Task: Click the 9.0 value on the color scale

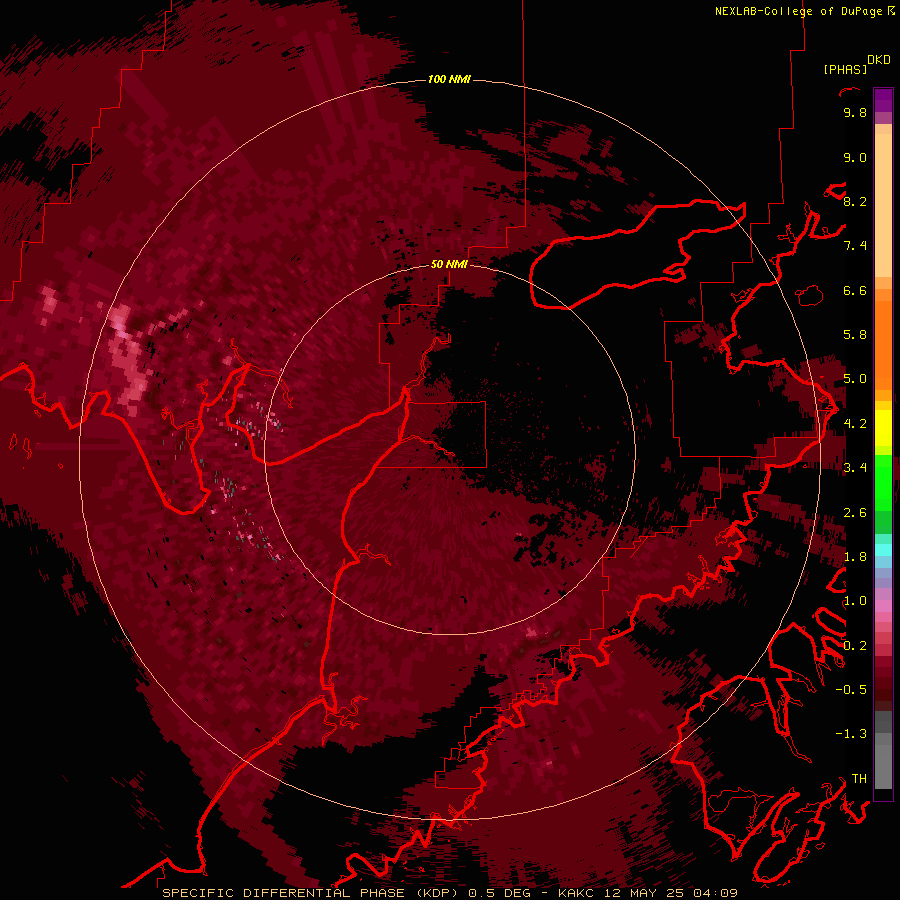Action: 855,157
